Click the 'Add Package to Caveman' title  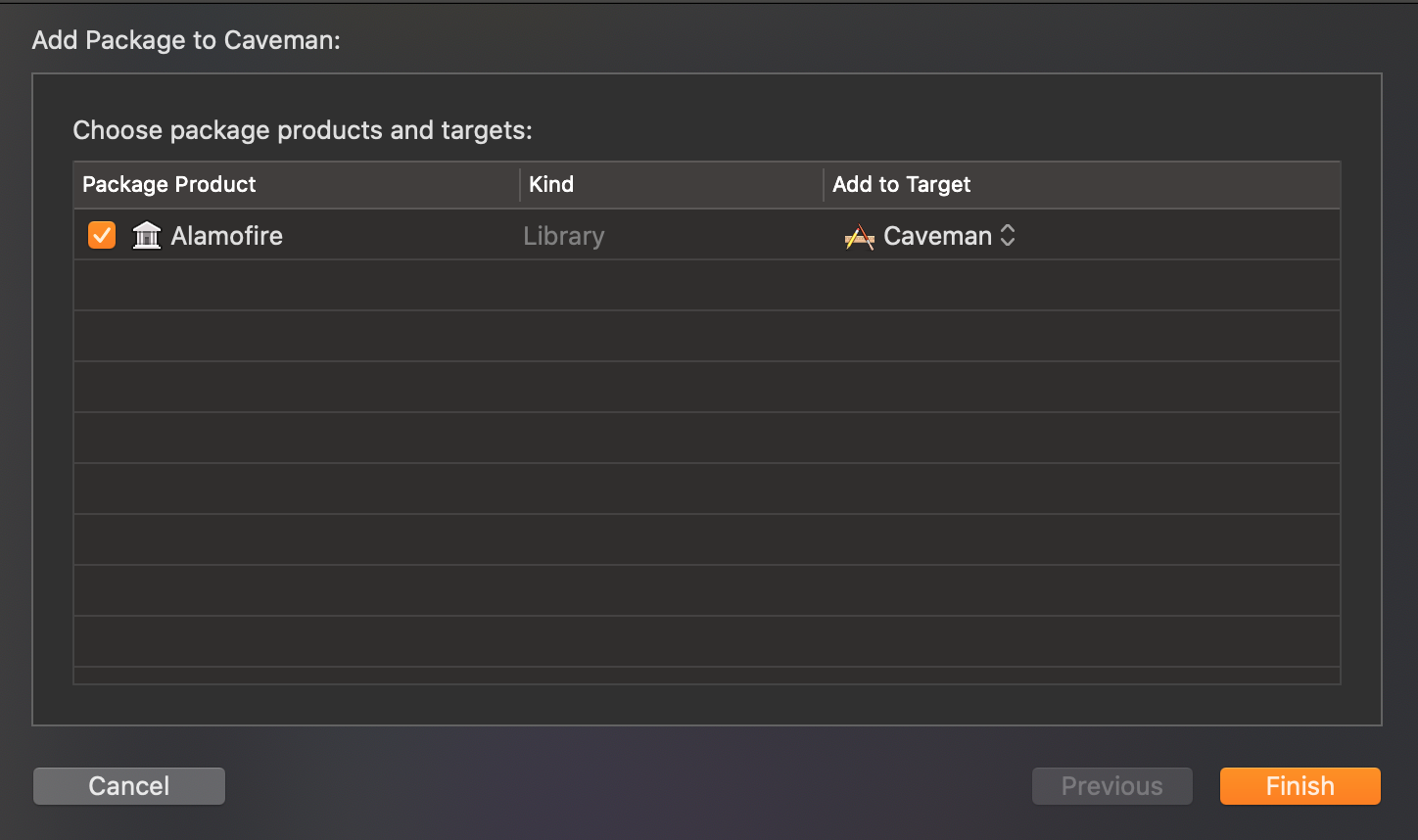pyautogui.click(x=186, y=40)
